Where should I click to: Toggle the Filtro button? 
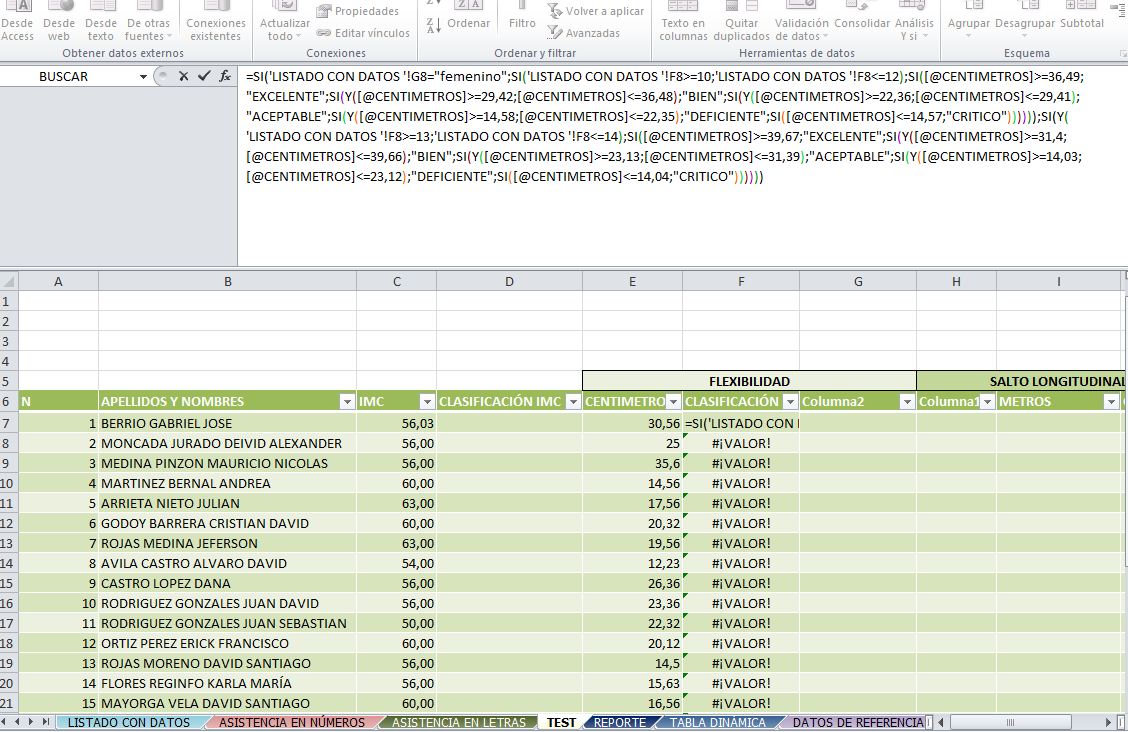[x=522, y=18]
